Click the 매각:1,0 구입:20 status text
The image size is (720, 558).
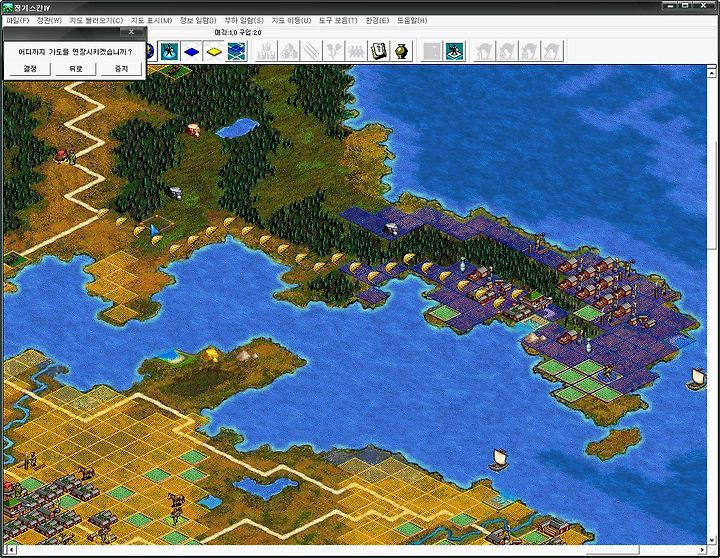(238, 33)
